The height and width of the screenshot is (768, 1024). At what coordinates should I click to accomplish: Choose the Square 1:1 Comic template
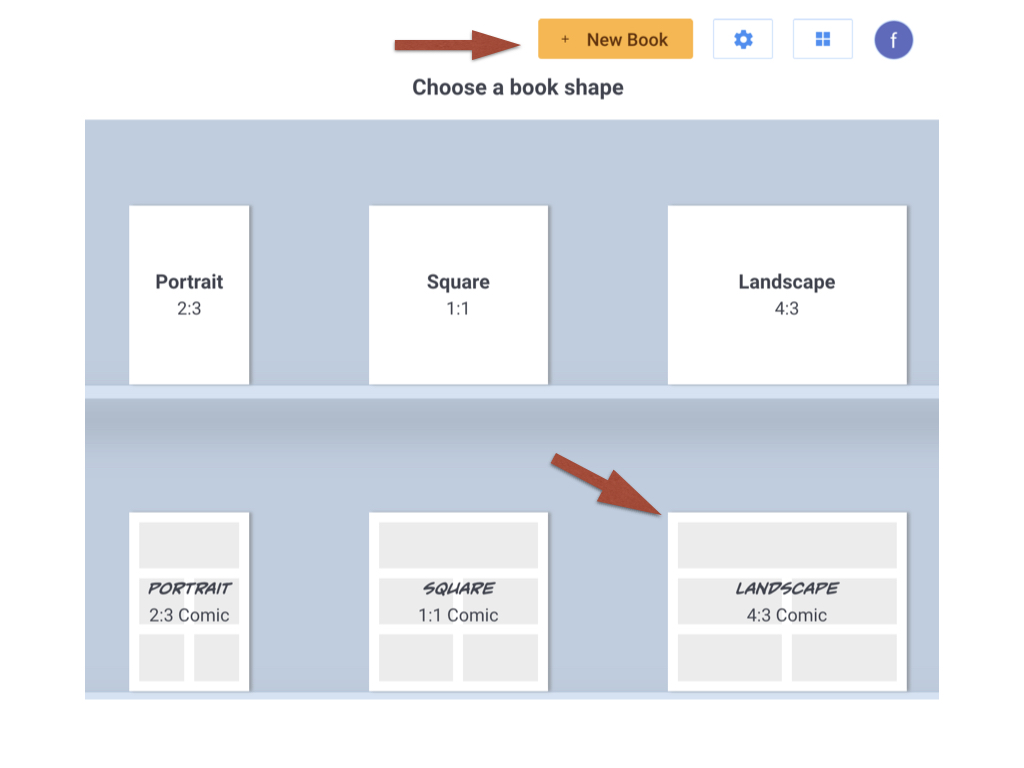pyautogui.click(x=458, y=601)
